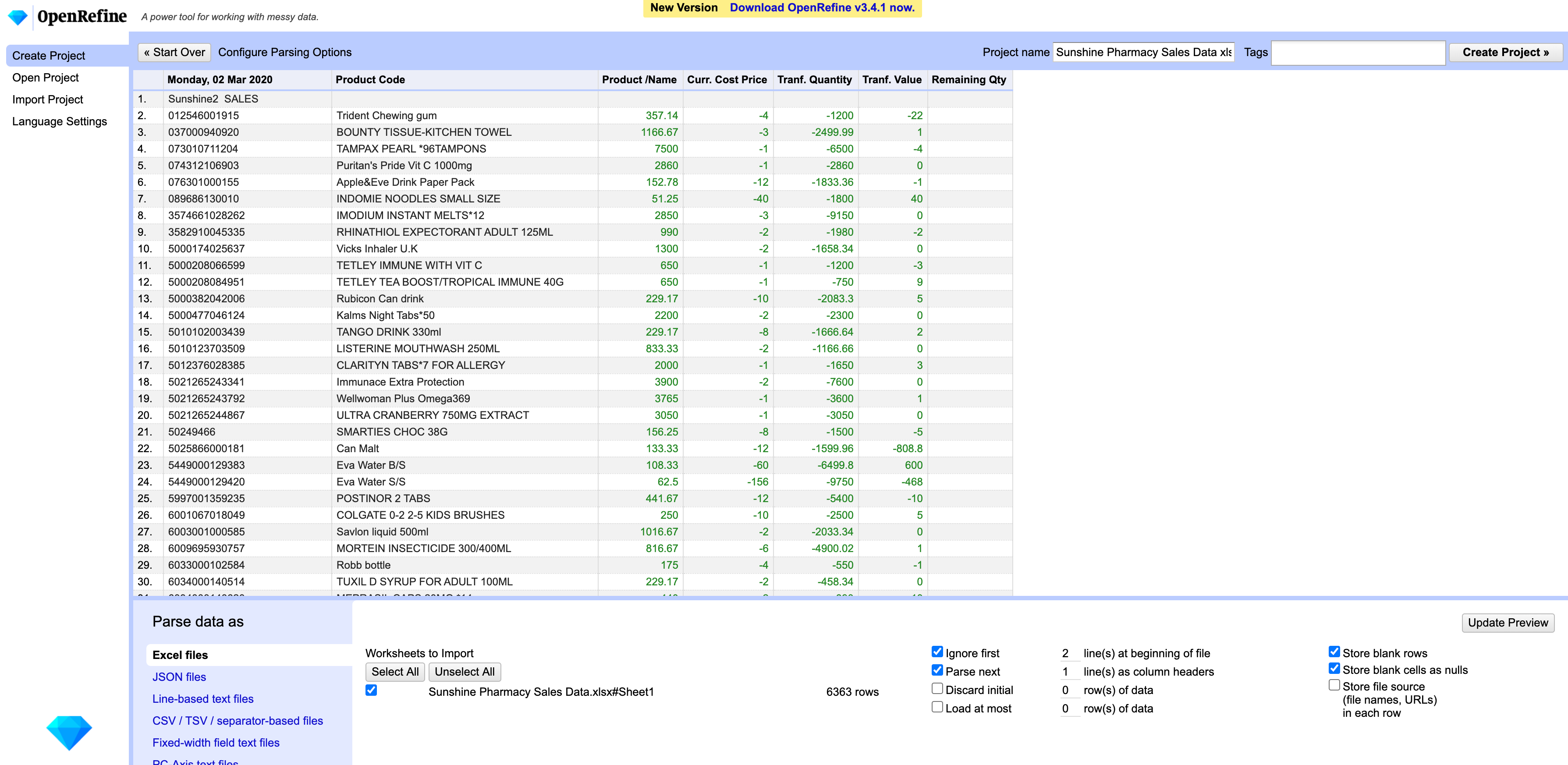1568x765 pixels.
Task: Click the OpenRefine diamond logo icon
Action: coord(18,17)
